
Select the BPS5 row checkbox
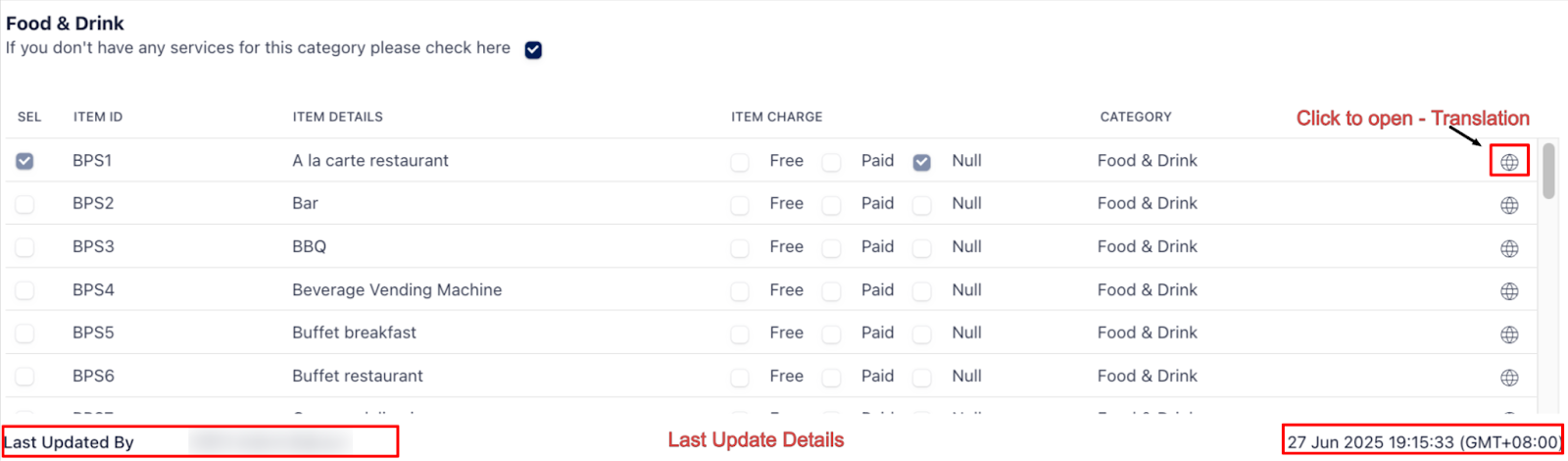(x=24, y=333)
